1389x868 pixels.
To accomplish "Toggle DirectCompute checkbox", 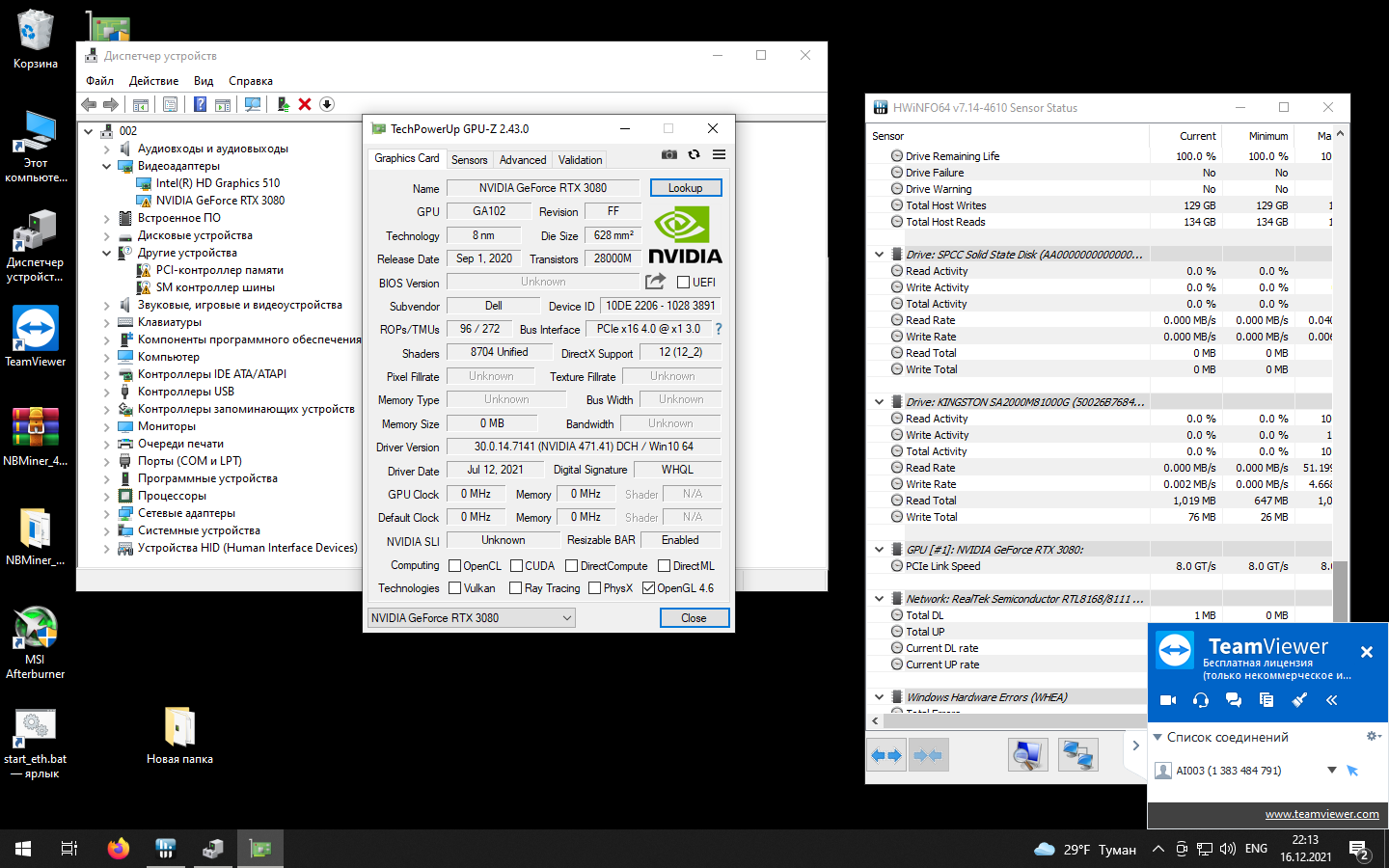I will (571, 566).
